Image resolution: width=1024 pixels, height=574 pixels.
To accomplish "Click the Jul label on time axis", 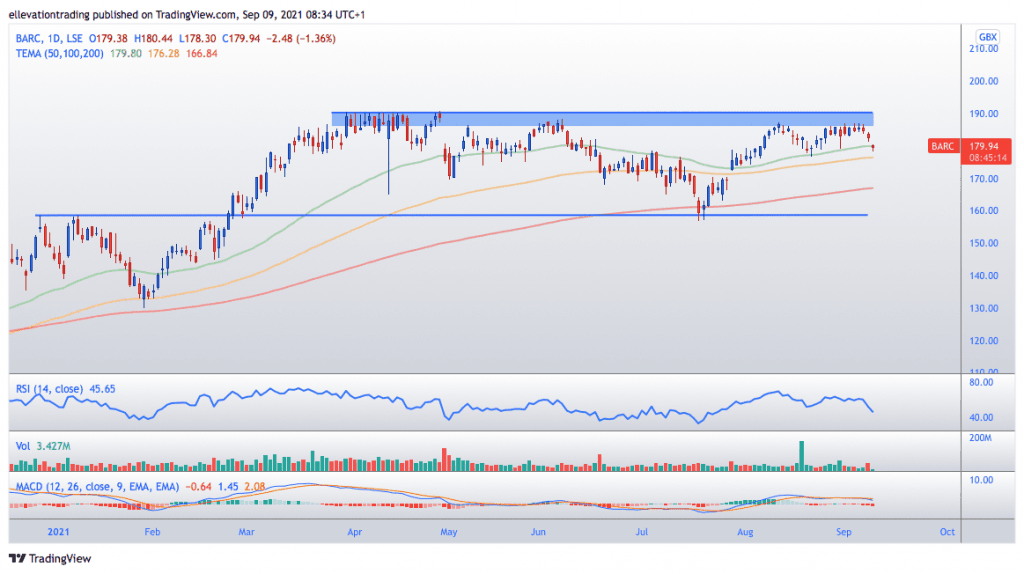I will tap(642, 532).
